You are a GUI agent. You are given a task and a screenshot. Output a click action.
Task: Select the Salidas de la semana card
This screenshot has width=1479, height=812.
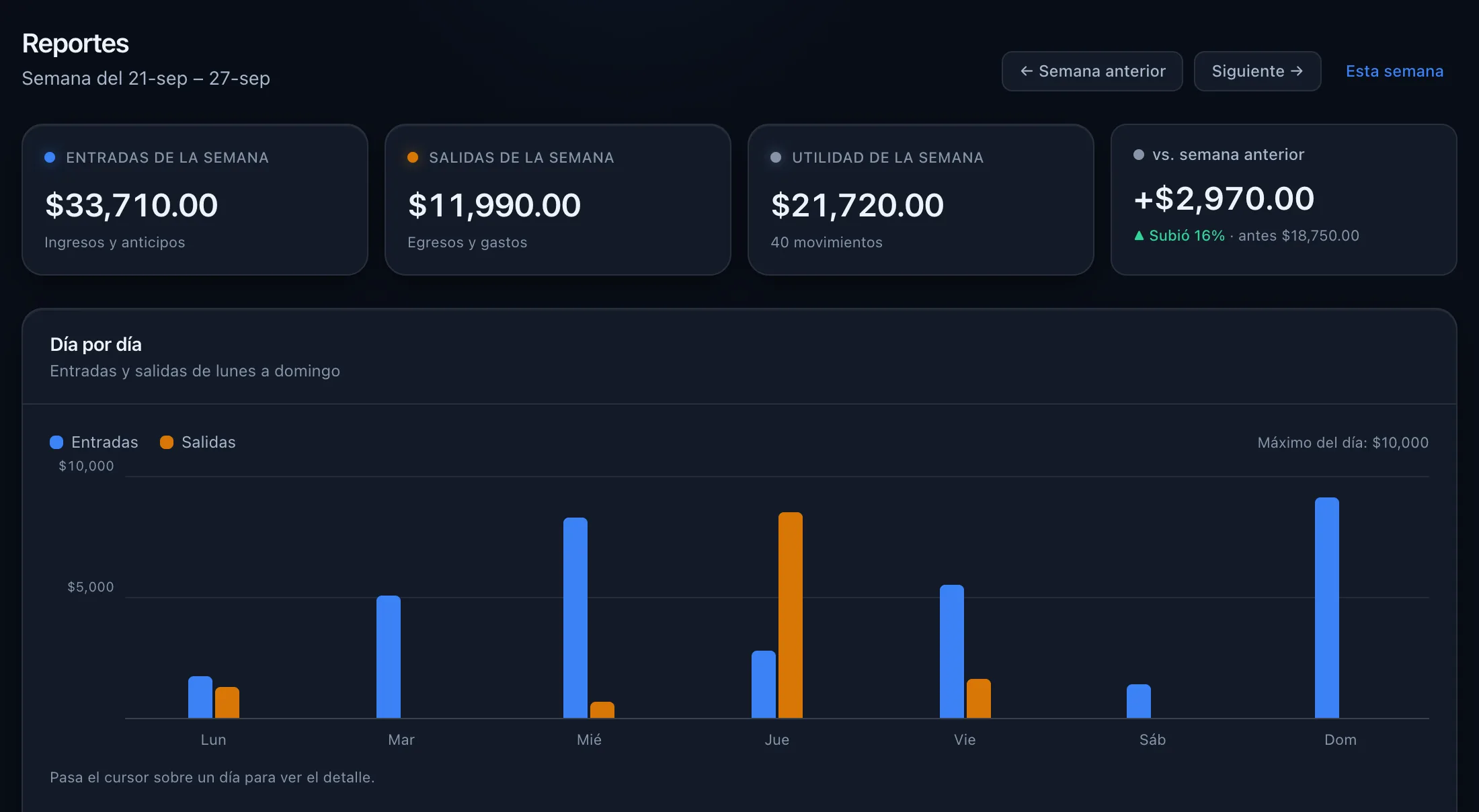click(x=558, y=200)
